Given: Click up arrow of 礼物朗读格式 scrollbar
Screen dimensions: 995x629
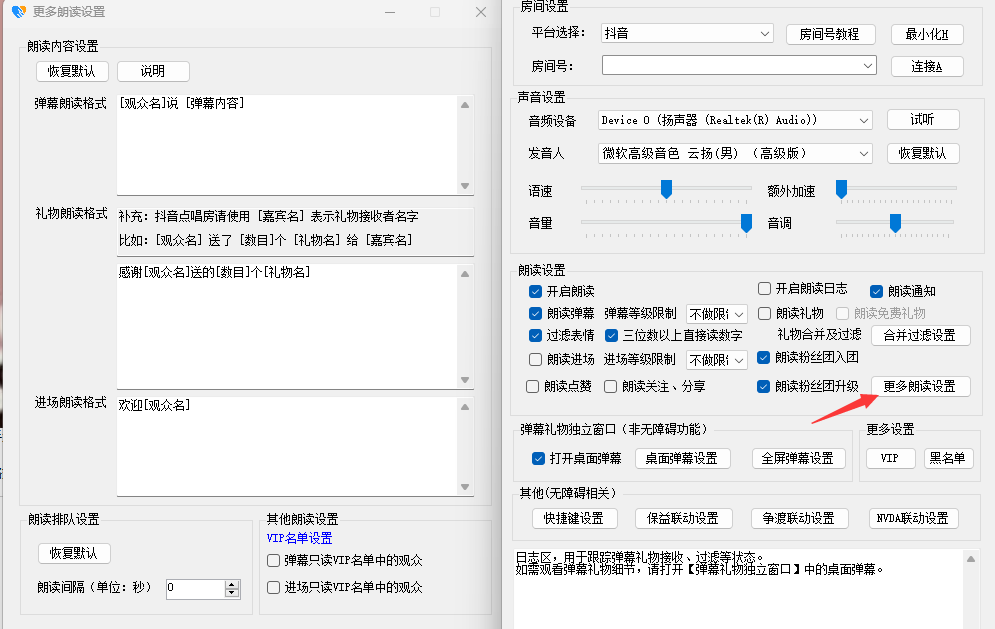Looking at the screenshot, I should (465, 274).
